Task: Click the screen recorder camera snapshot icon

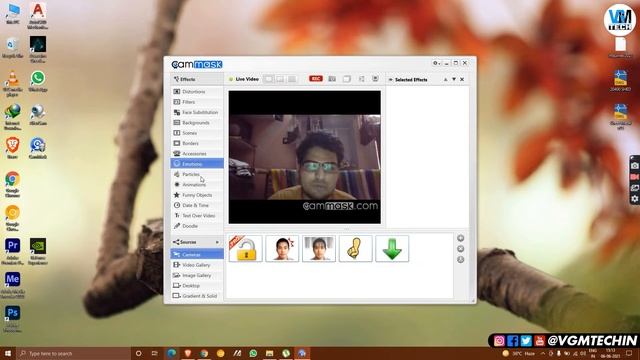Action: tap(634, 166)
